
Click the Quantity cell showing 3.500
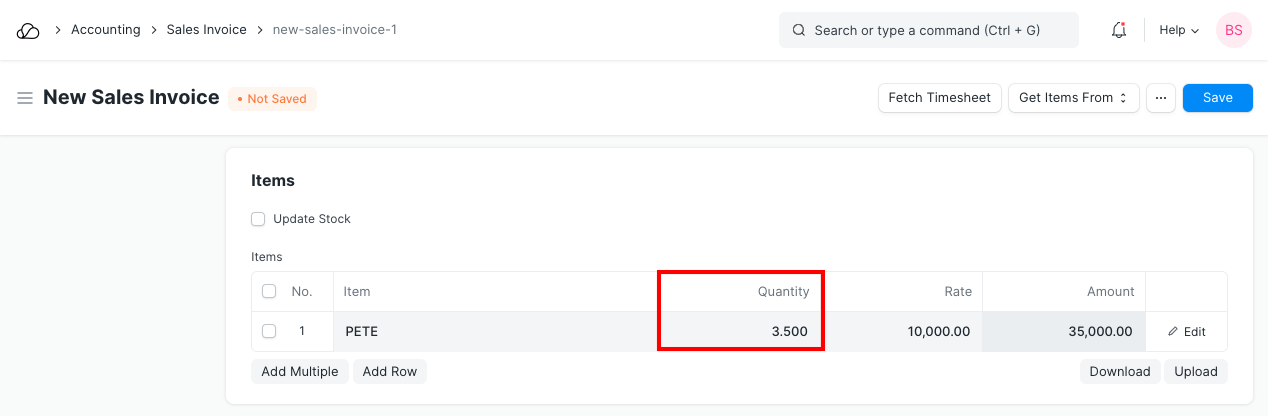(x=741, y=331)
